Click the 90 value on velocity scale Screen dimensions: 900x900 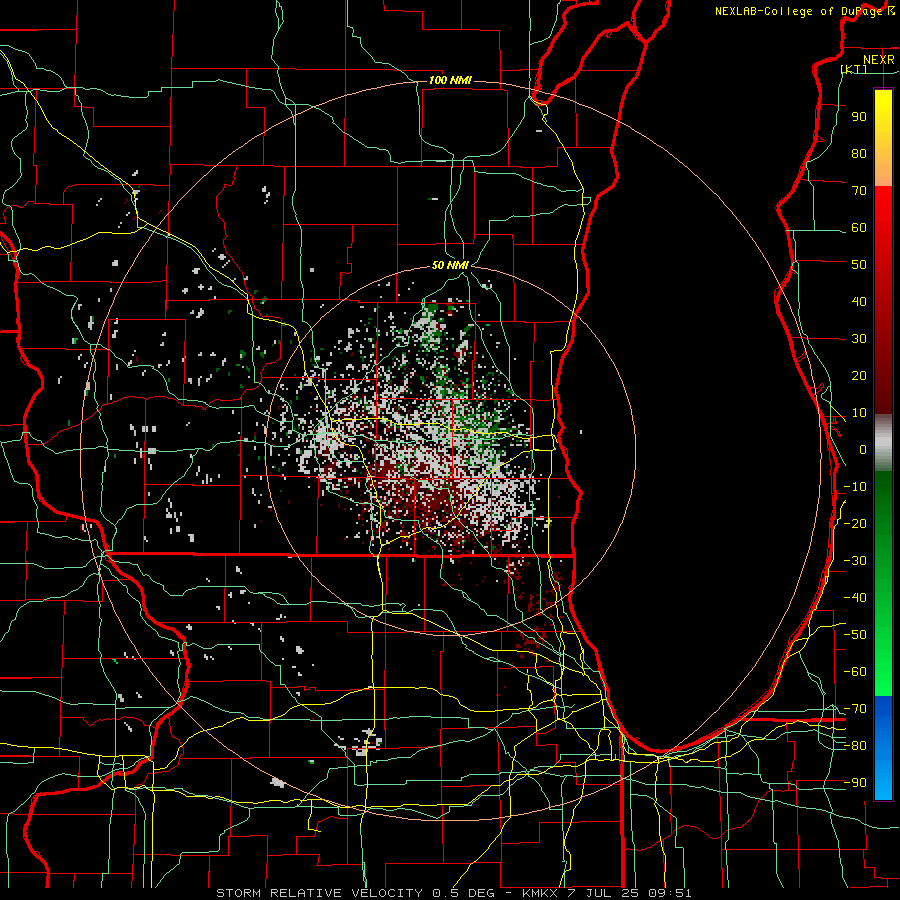(x=859, y=117)
